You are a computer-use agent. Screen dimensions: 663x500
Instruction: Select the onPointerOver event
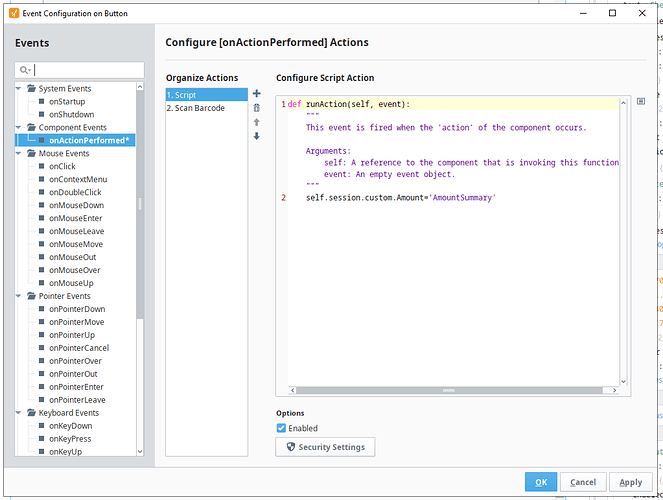point(75,361)
